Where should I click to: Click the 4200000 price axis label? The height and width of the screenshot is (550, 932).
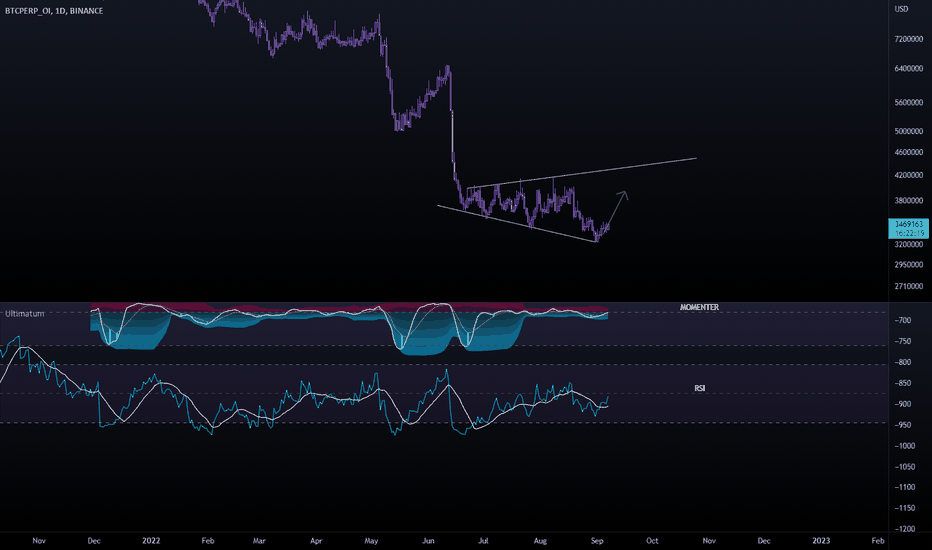(x=909, y=175)
